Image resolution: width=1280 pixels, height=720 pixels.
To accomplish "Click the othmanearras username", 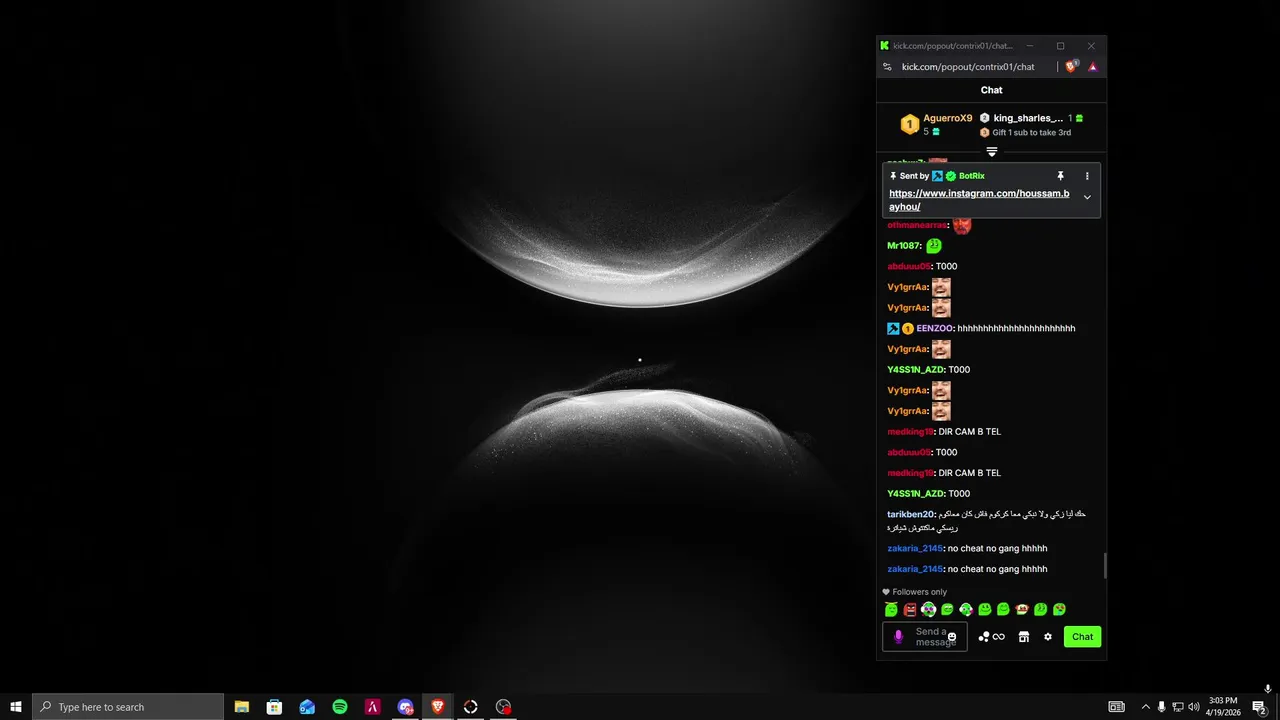I will coord(917,225).
